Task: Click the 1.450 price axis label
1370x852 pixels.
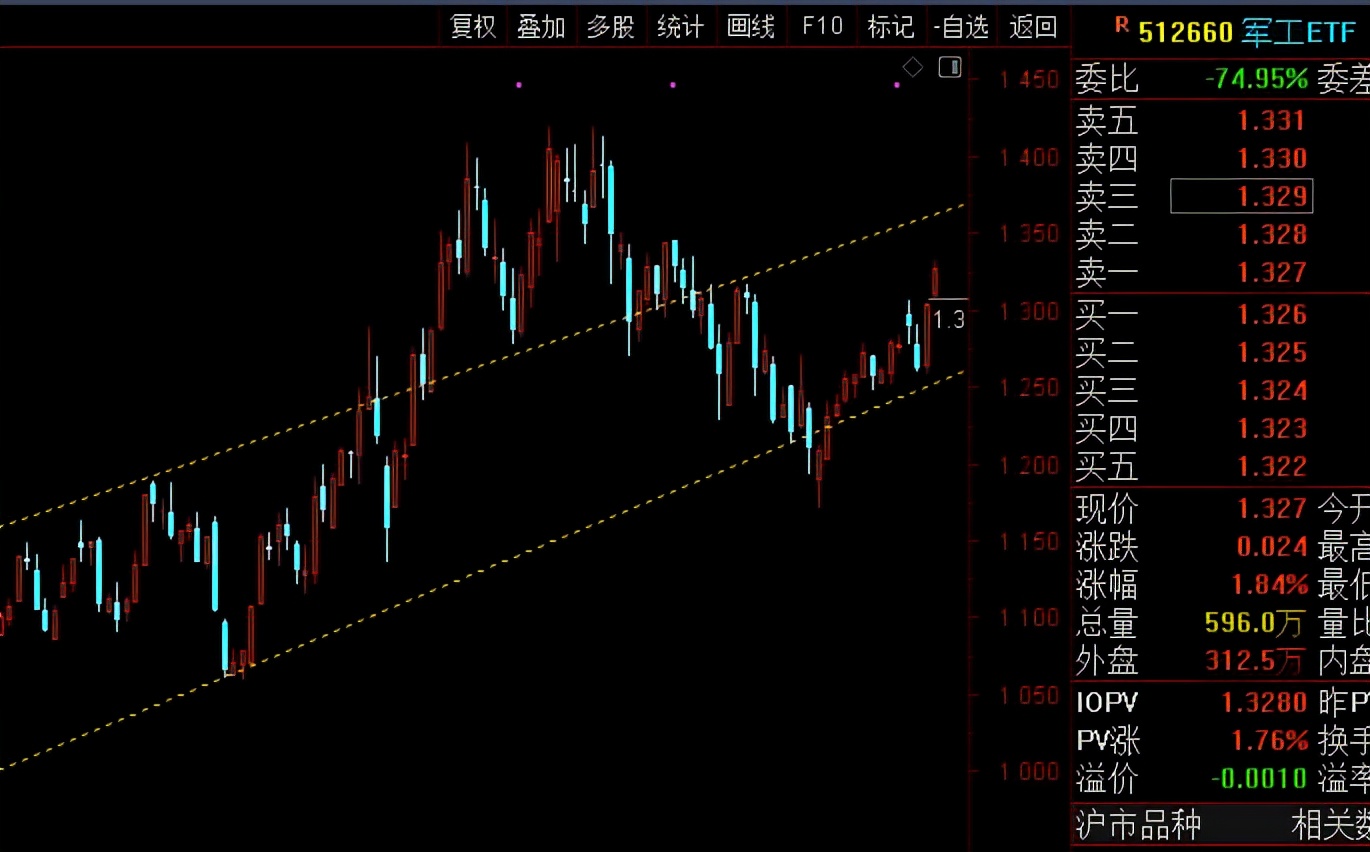Action: (x=1028, y=80)
